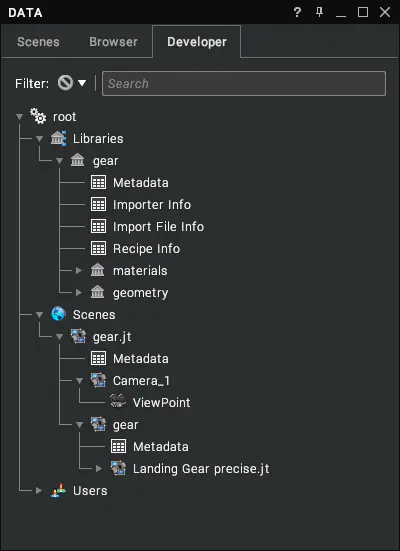
Task: Click the ViewPoint camera icon
Action: click(118, 402)
